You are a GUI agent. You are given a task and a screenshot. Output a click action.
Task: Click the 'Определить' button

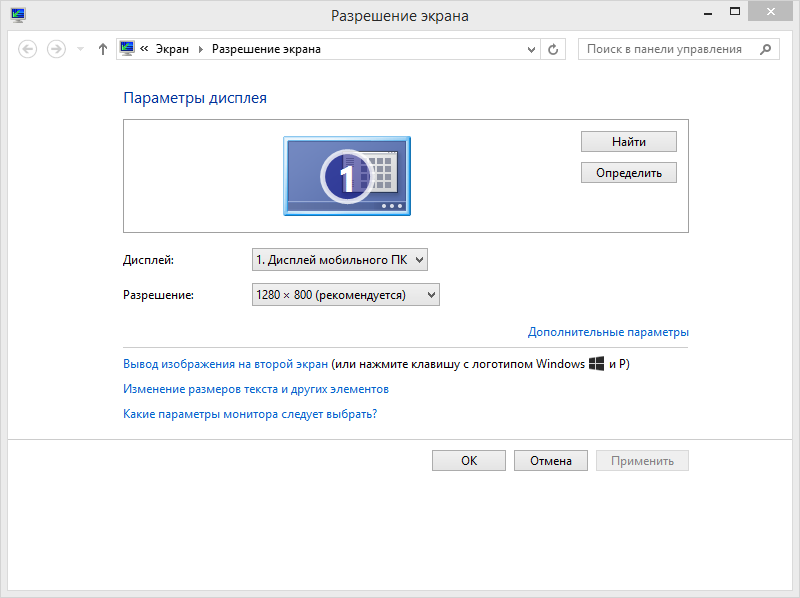pos(629,173)
